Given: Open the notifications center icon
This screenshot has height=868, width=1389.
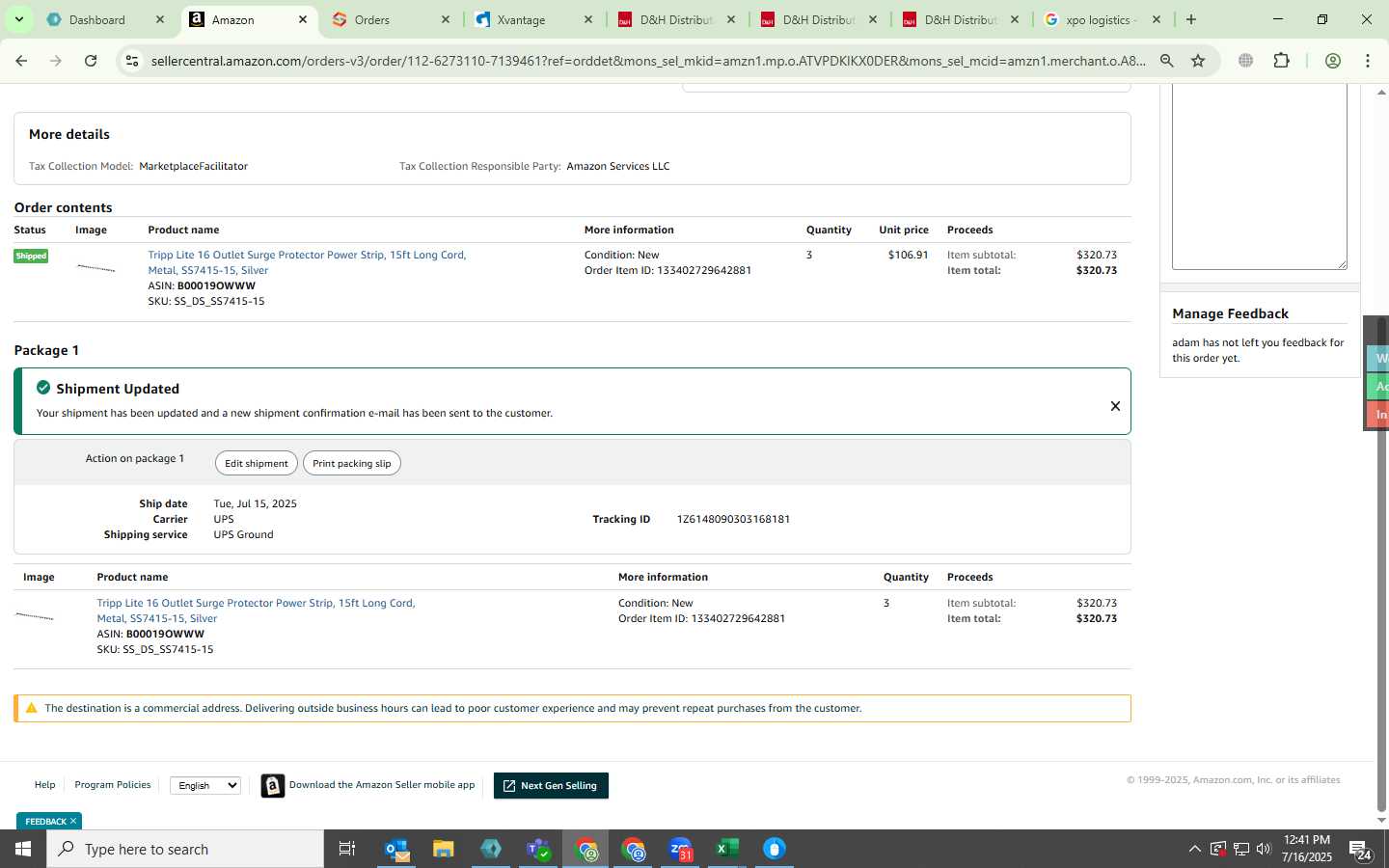Looking at the screenshot, I should [1361, 850].
